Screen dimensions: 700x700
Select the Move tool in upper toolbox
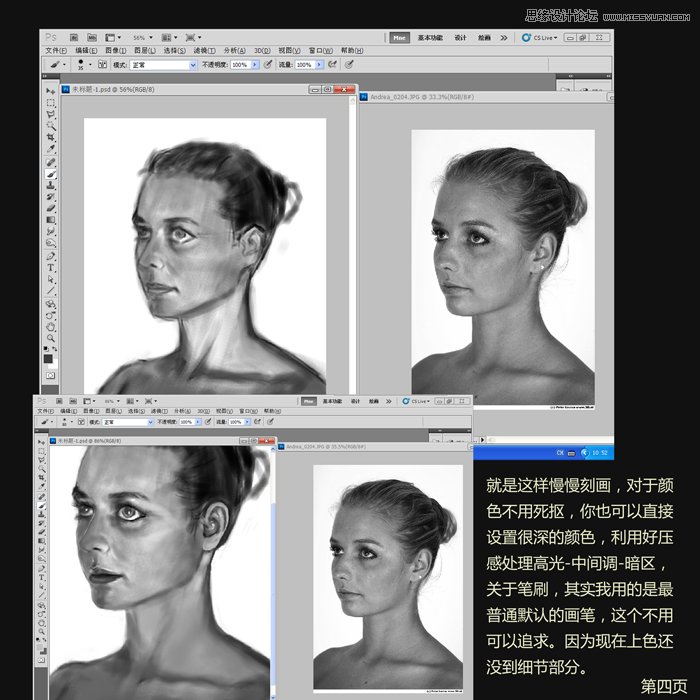click(x=50, y=91)
